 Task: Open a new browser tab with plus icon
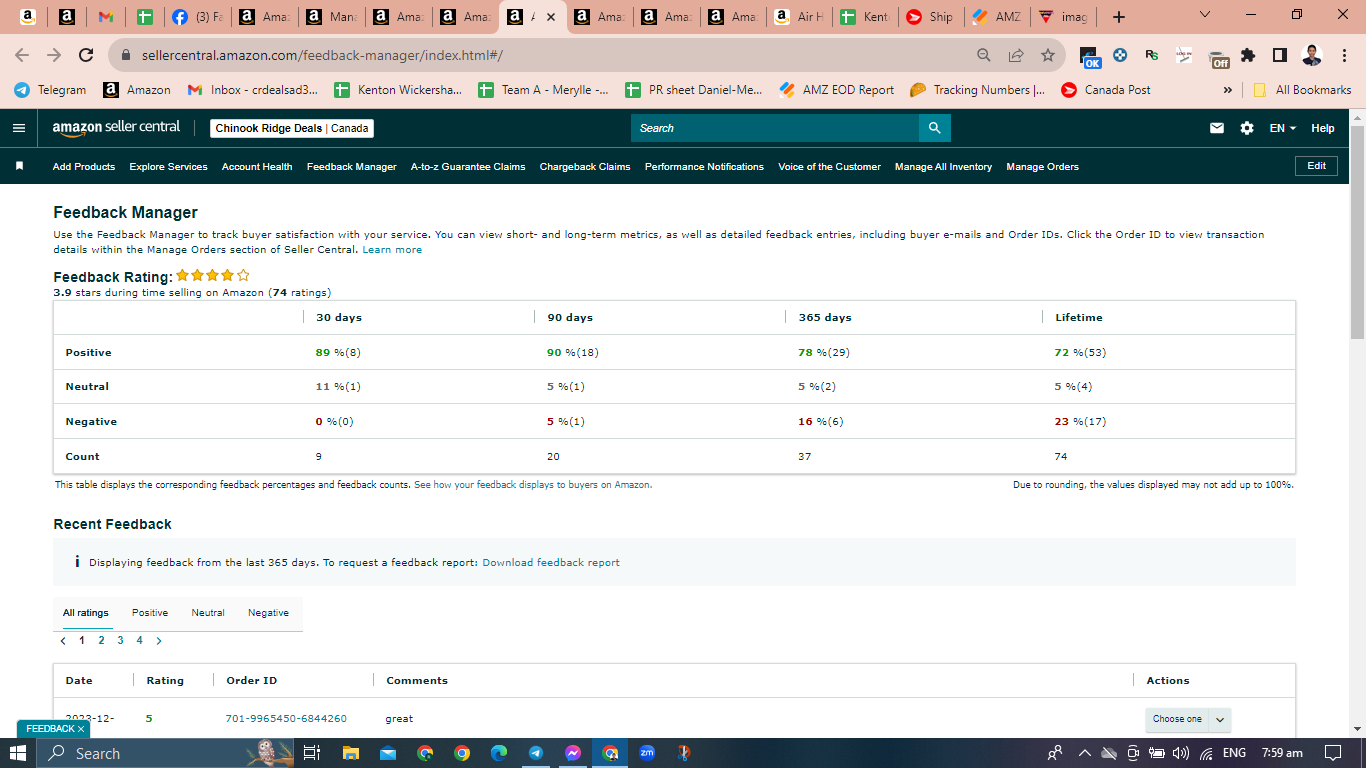[x=1119, y=17]
